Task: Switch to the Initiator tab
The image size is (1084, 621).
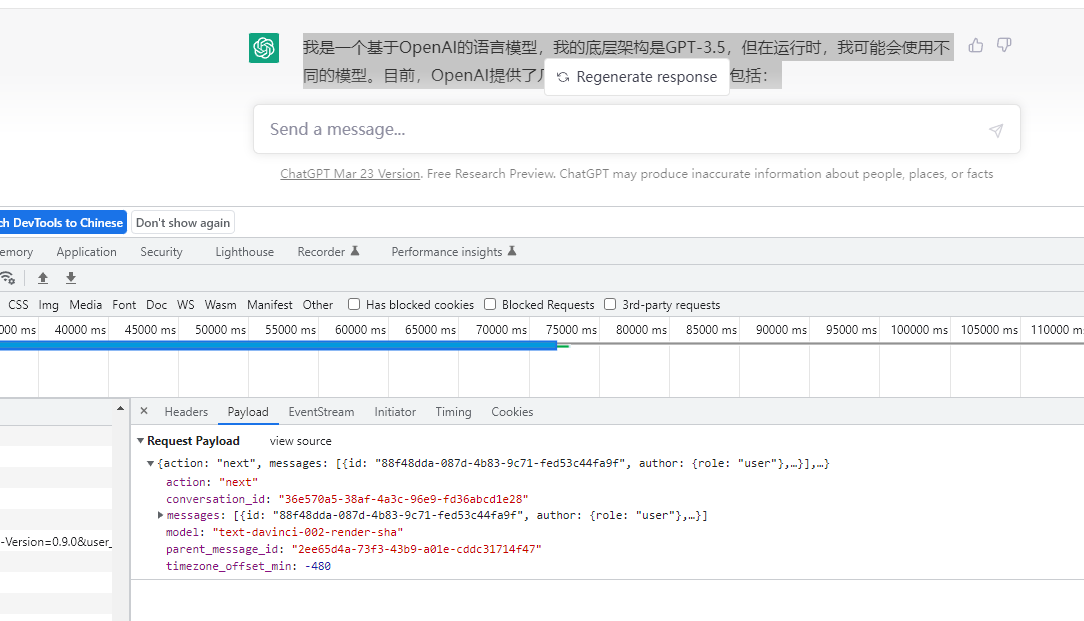Action: (x=395, y=411)
